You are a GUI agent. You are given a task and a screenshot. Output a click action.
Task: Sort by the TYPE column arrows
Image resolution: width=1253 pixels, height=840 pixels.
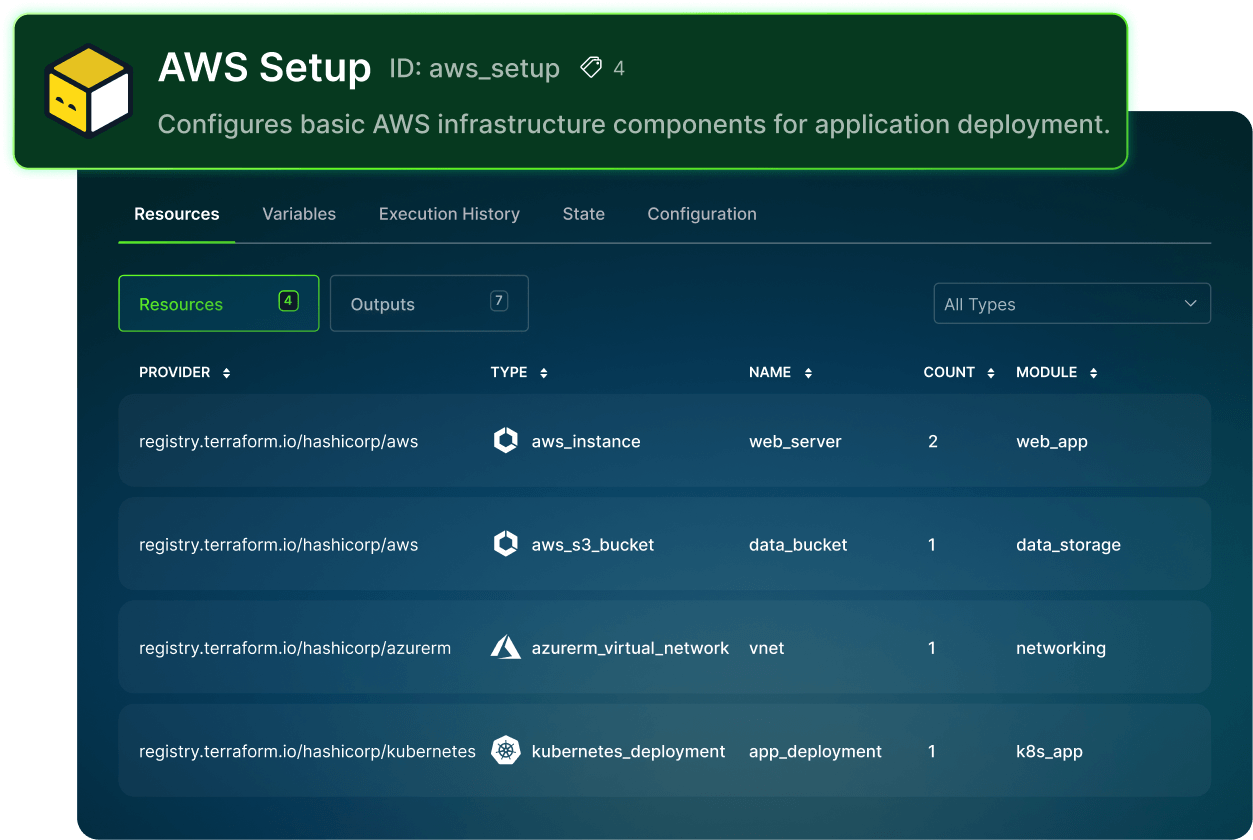point(544,373)
